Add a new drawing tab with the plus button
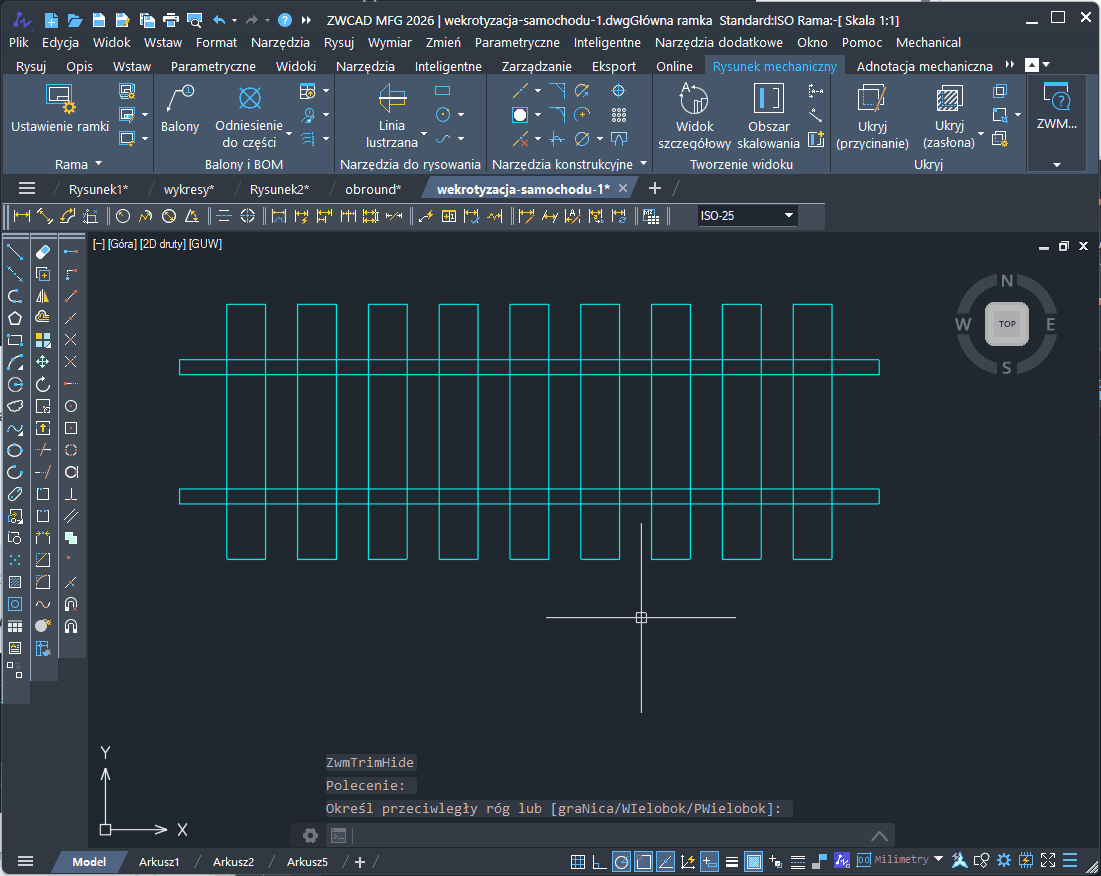 pos(655,188)
